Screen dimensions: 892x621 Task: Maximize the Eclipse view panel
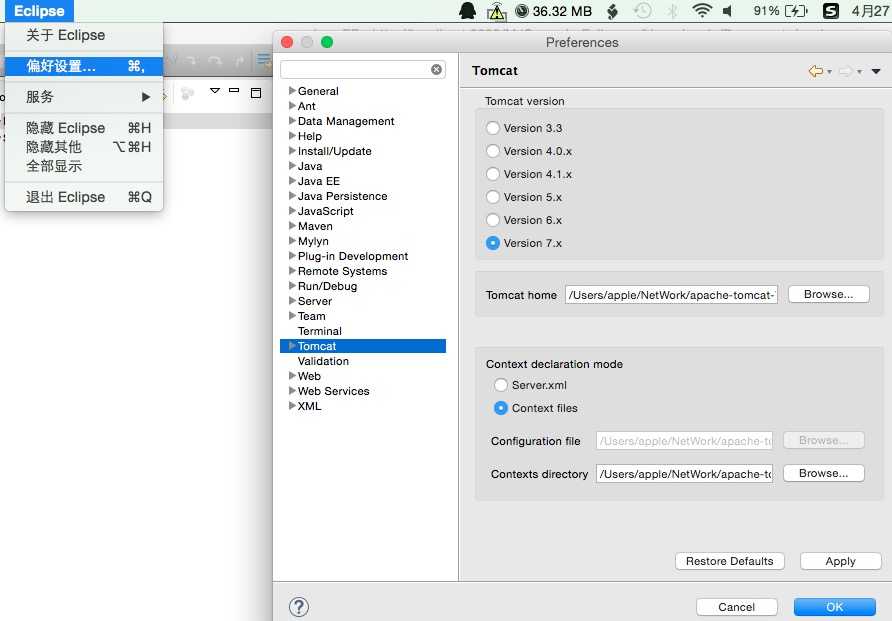click(x=256, y=93)
